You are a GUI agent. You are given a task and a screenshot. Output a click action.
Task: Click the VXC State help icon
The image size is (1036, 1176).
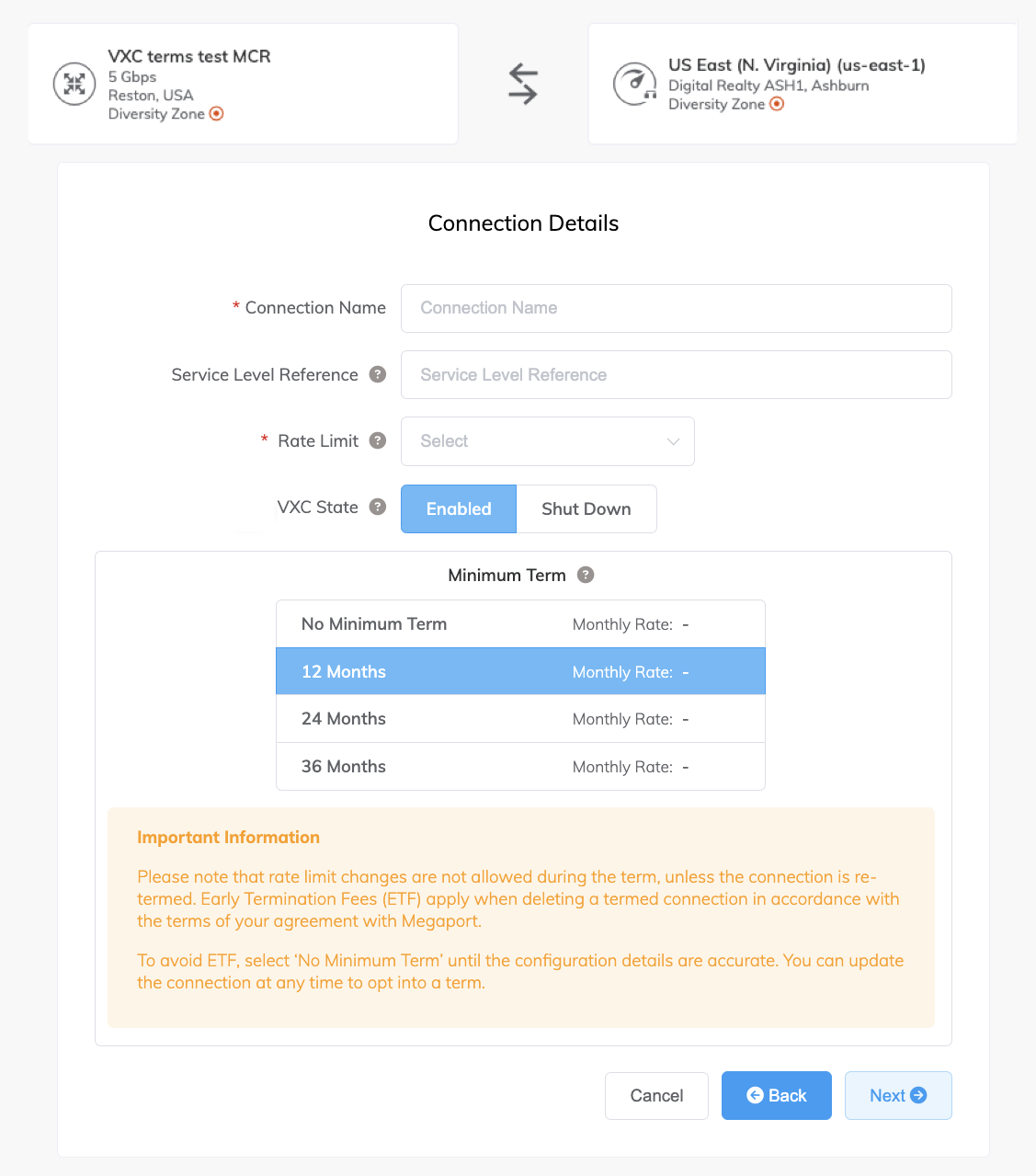pos(378,507)
